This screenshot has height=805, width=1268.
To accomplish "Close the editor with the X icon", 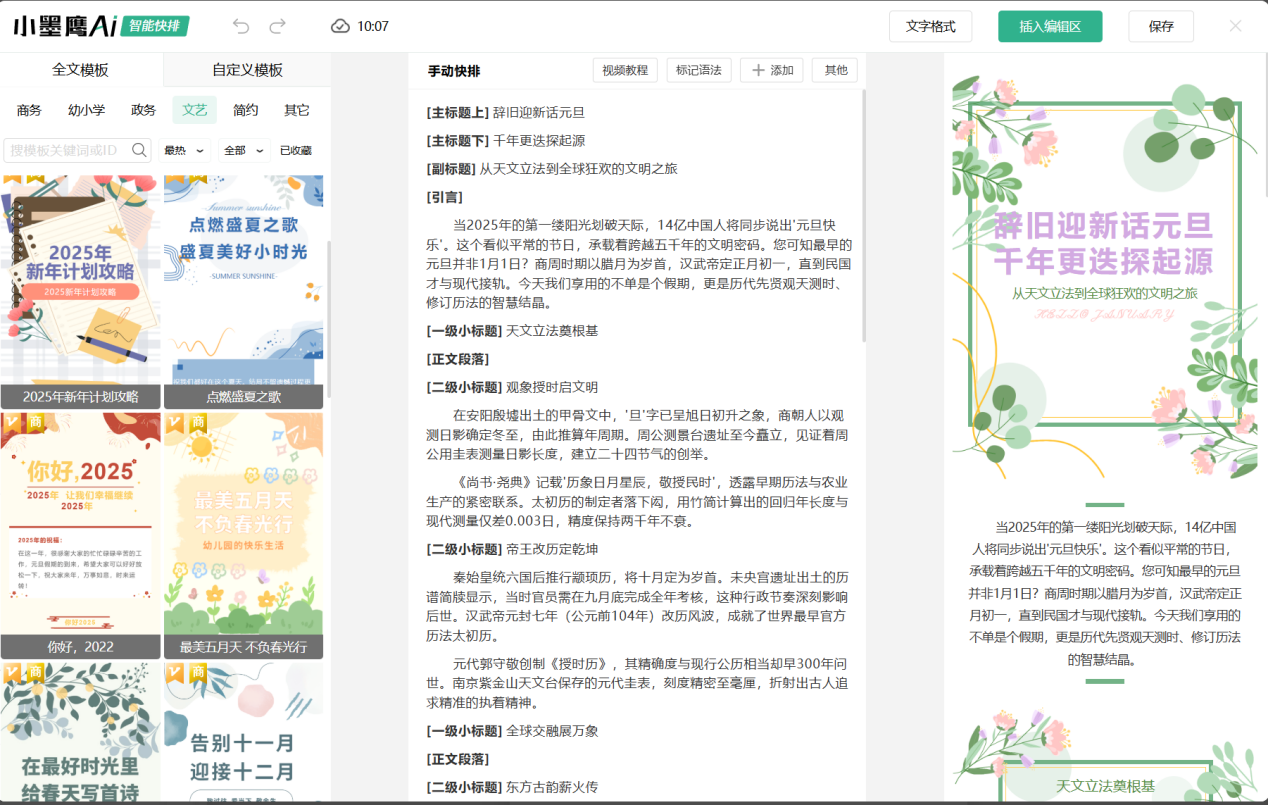I will pyautogui.click(x=1235, y=26).
